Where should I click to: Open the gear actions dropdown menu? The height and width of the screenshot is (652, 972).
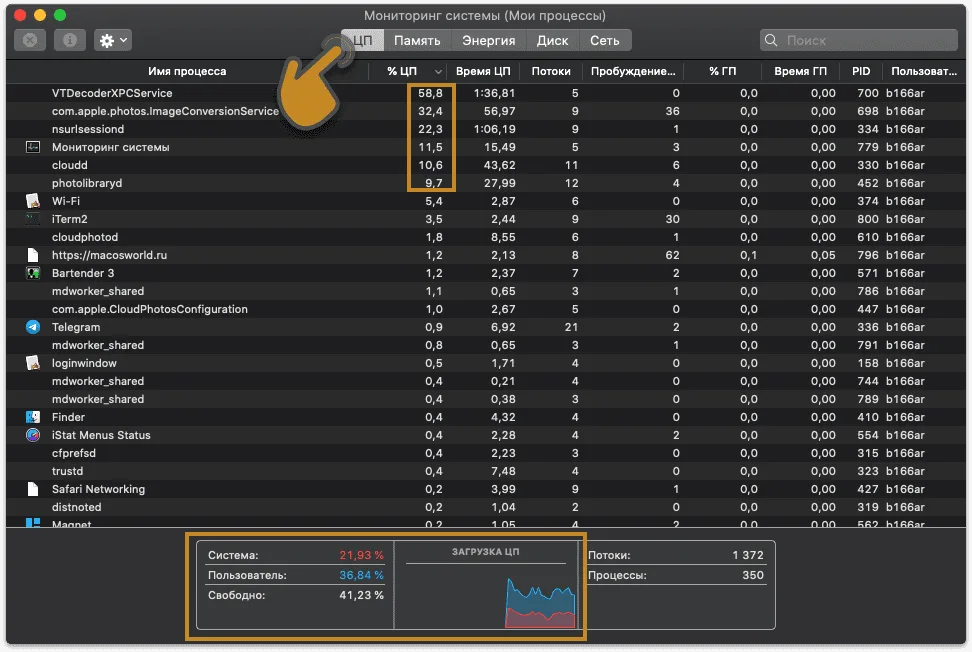[113, 40]
